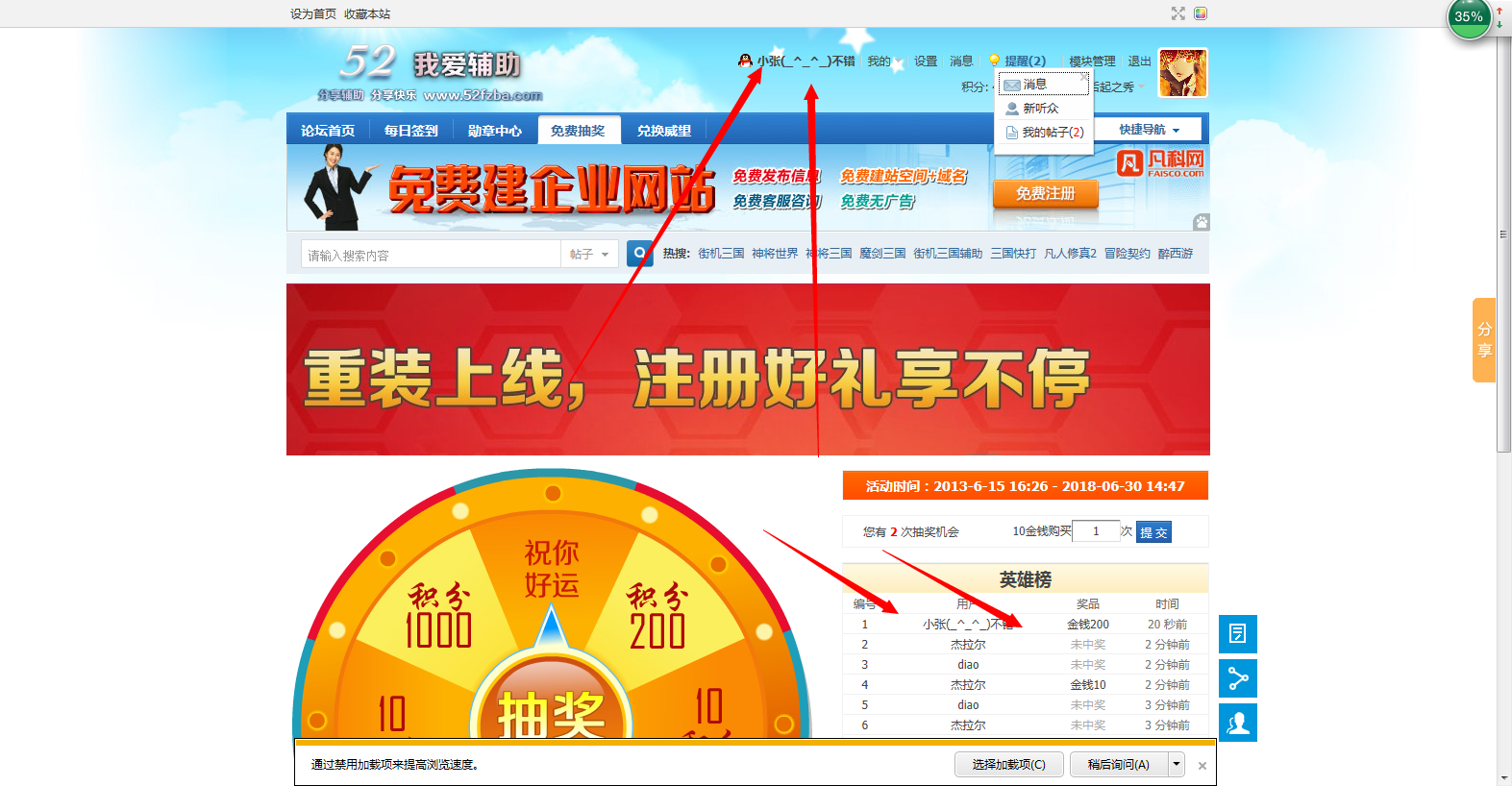
Task: Click hot search 醉西游
Action: point(1176,254)
